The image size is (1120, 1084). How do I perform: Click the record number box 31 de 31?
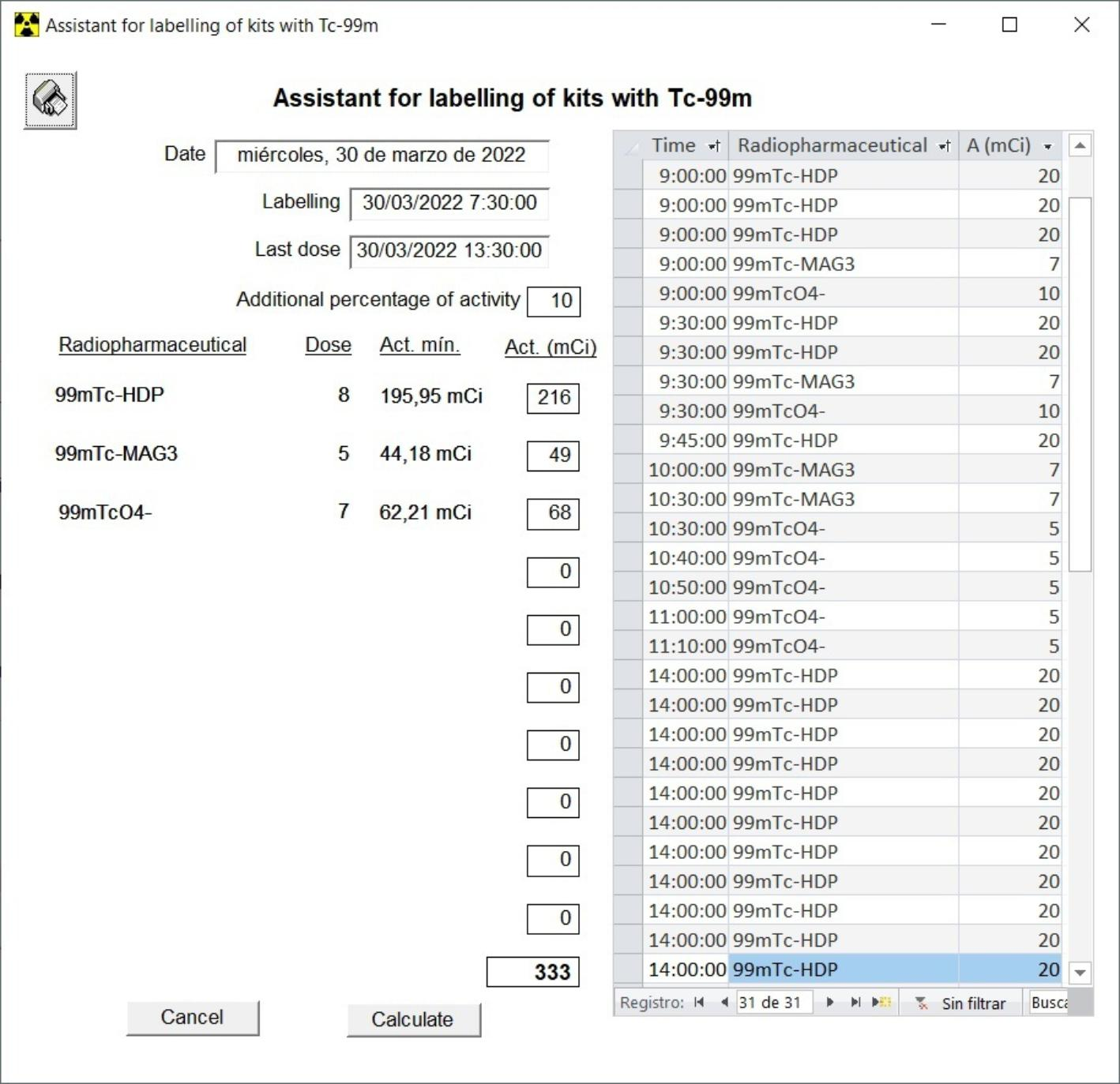[776, 1003]
